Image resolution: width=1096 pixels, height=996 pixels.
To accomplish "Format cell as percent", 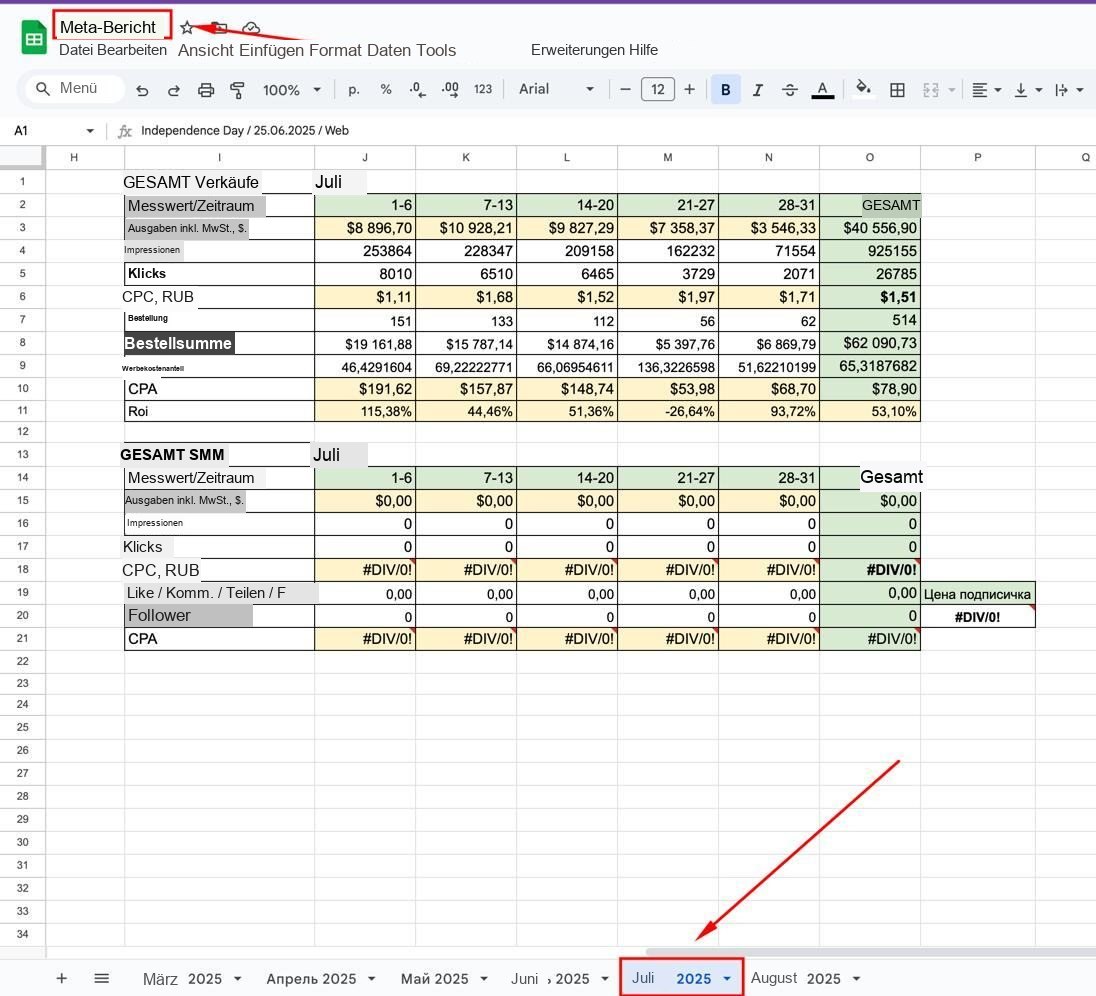I will [x=386, y=89].
